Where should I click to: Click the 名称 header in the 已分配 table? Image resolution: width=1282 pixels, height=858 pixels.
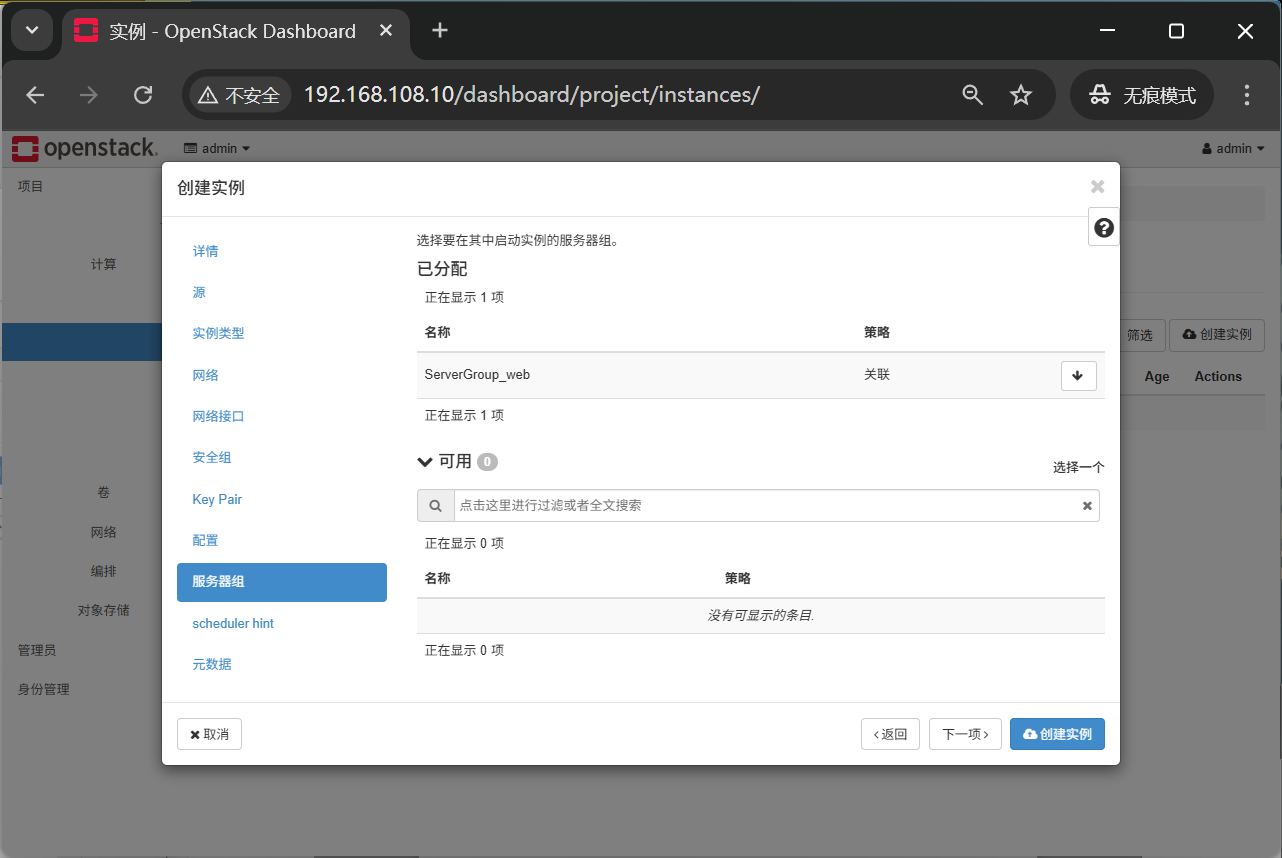(x=437, y=332)
